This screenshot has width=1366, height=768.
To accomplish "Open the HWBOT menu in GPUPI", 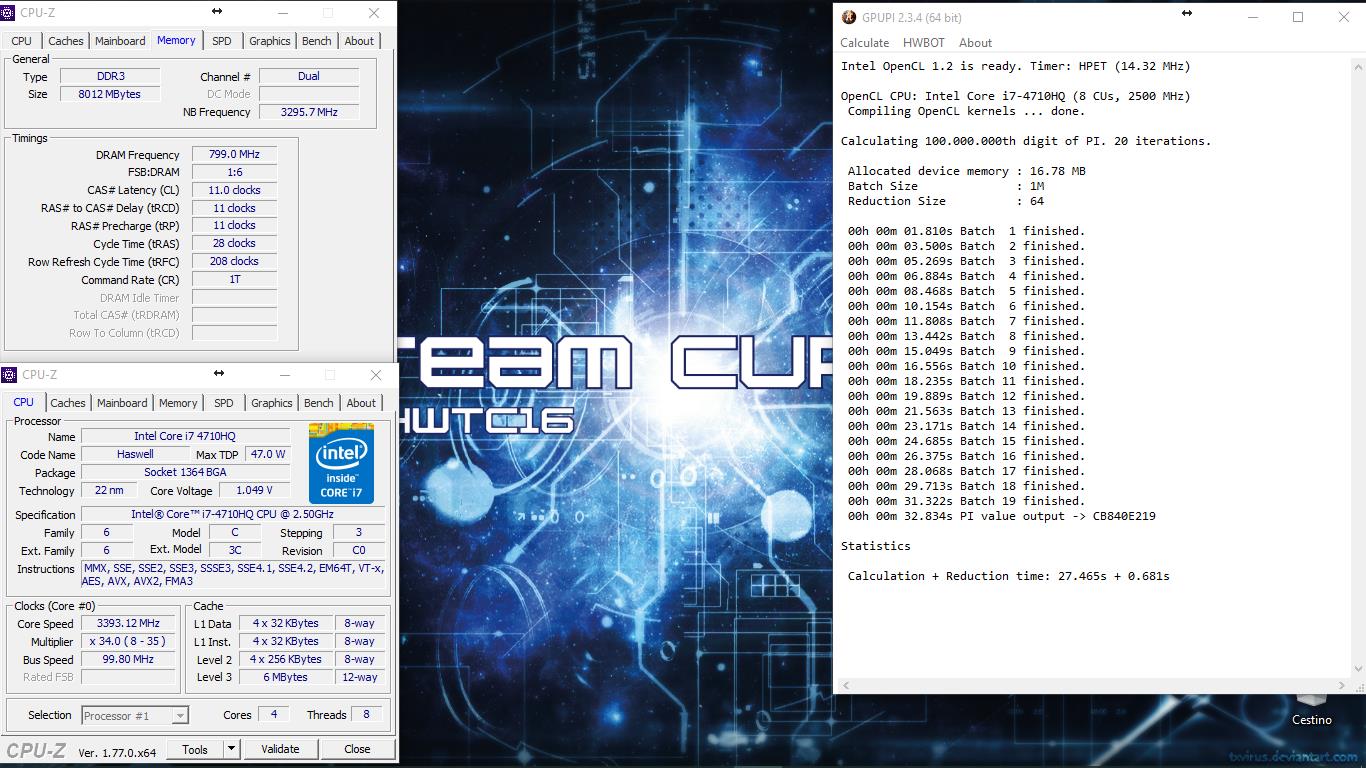I will [924, 43].
